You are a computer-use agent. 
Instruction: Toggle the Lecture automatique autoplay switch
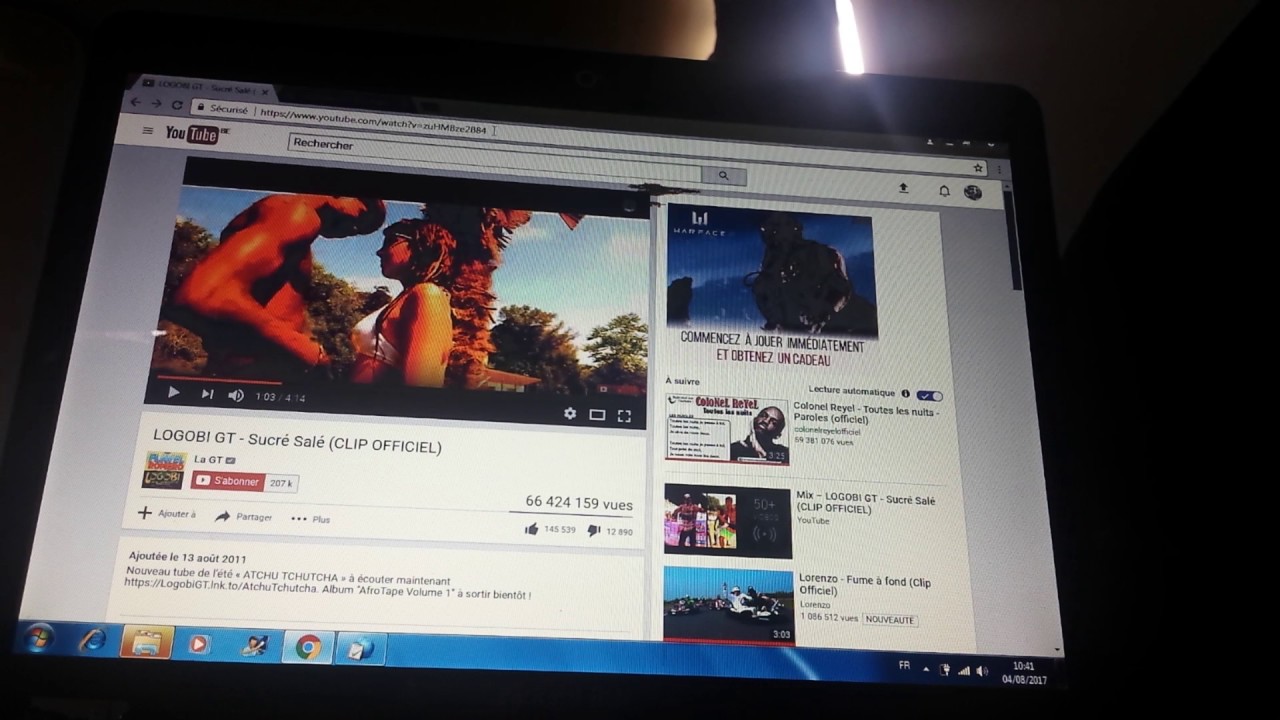[929, 396]
